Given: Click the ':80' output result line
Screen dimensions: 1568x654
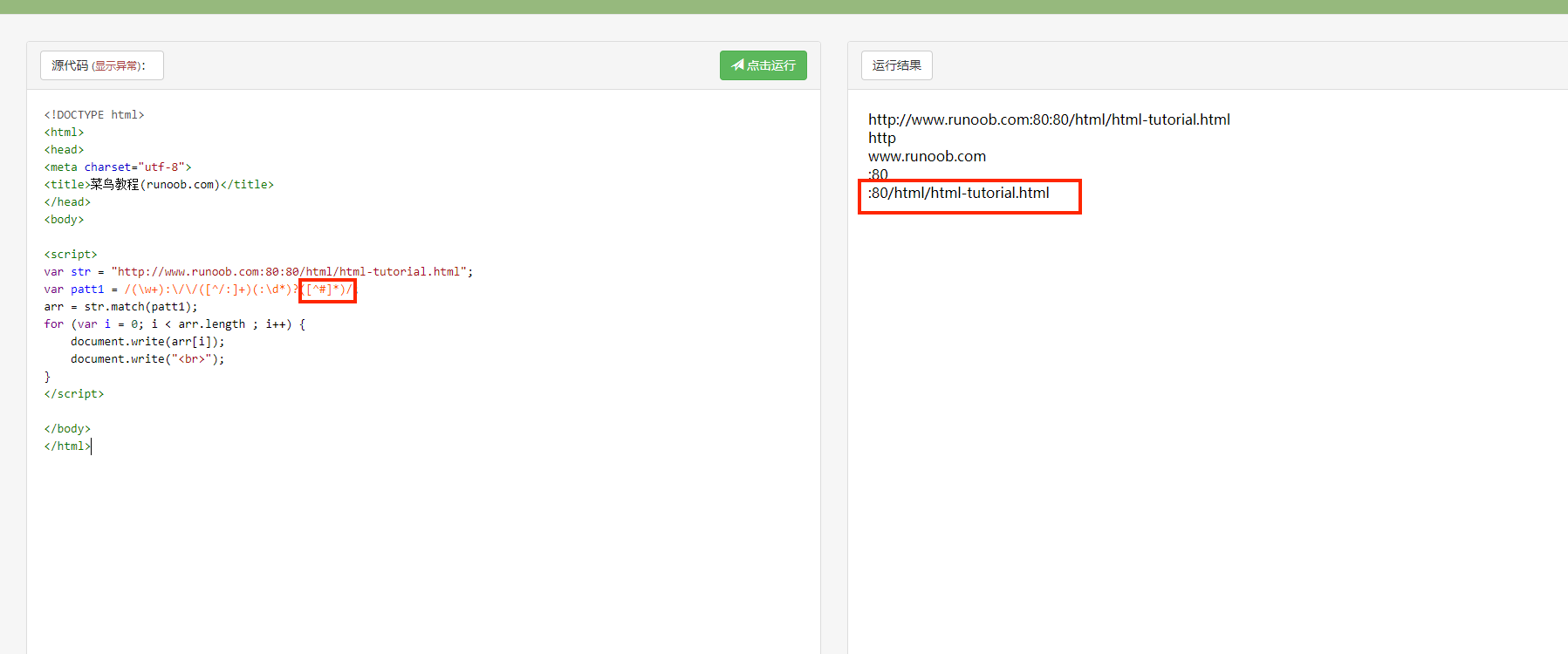Looking at the screenshot, I should coord(878,174).
